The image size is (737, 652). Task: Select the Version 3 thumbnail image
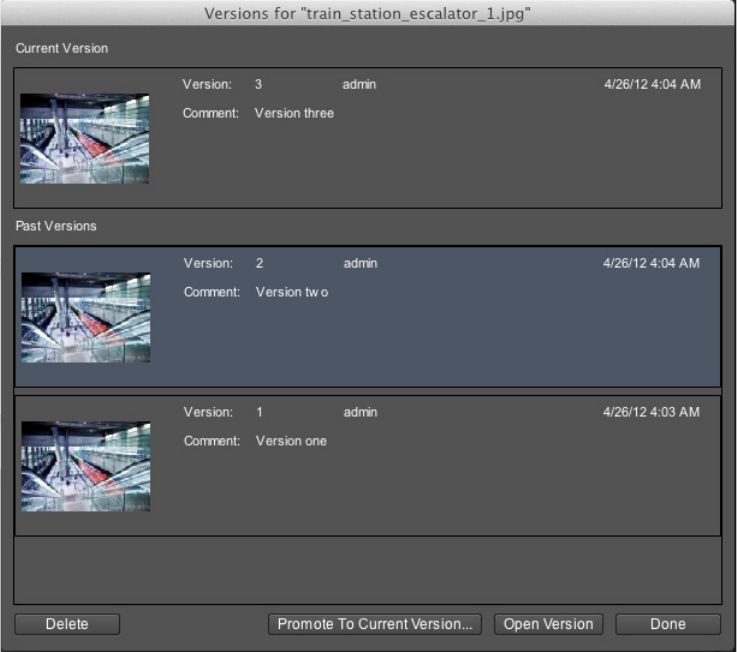[85, 139]
